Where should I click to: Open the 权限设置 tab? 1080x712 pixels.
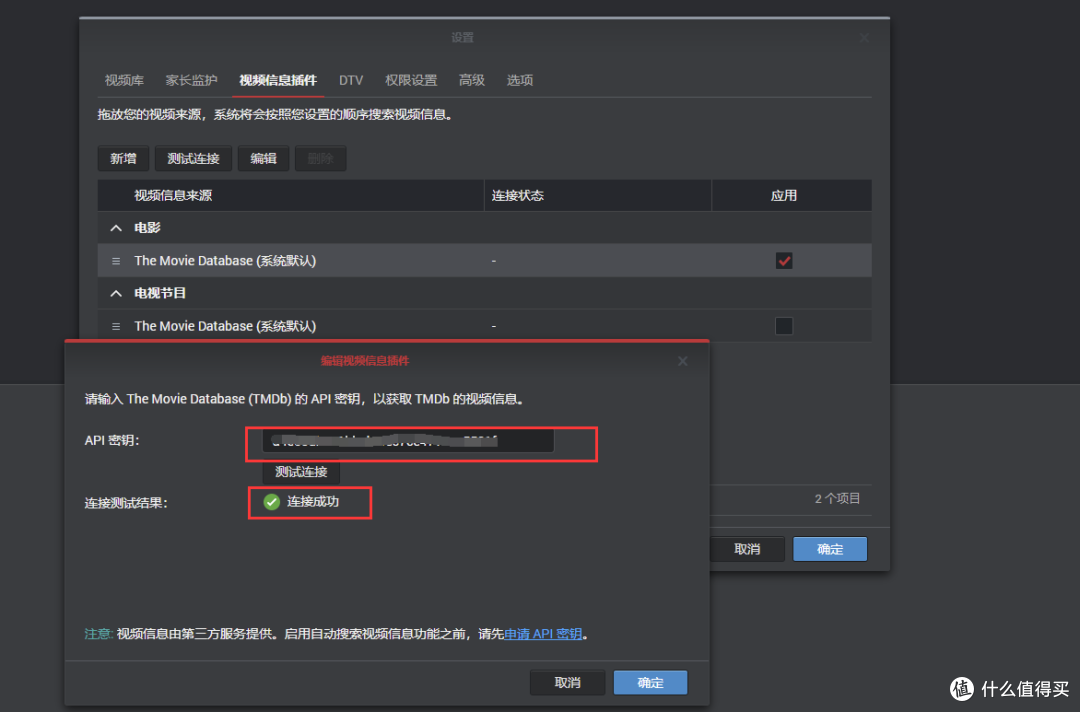411,80
